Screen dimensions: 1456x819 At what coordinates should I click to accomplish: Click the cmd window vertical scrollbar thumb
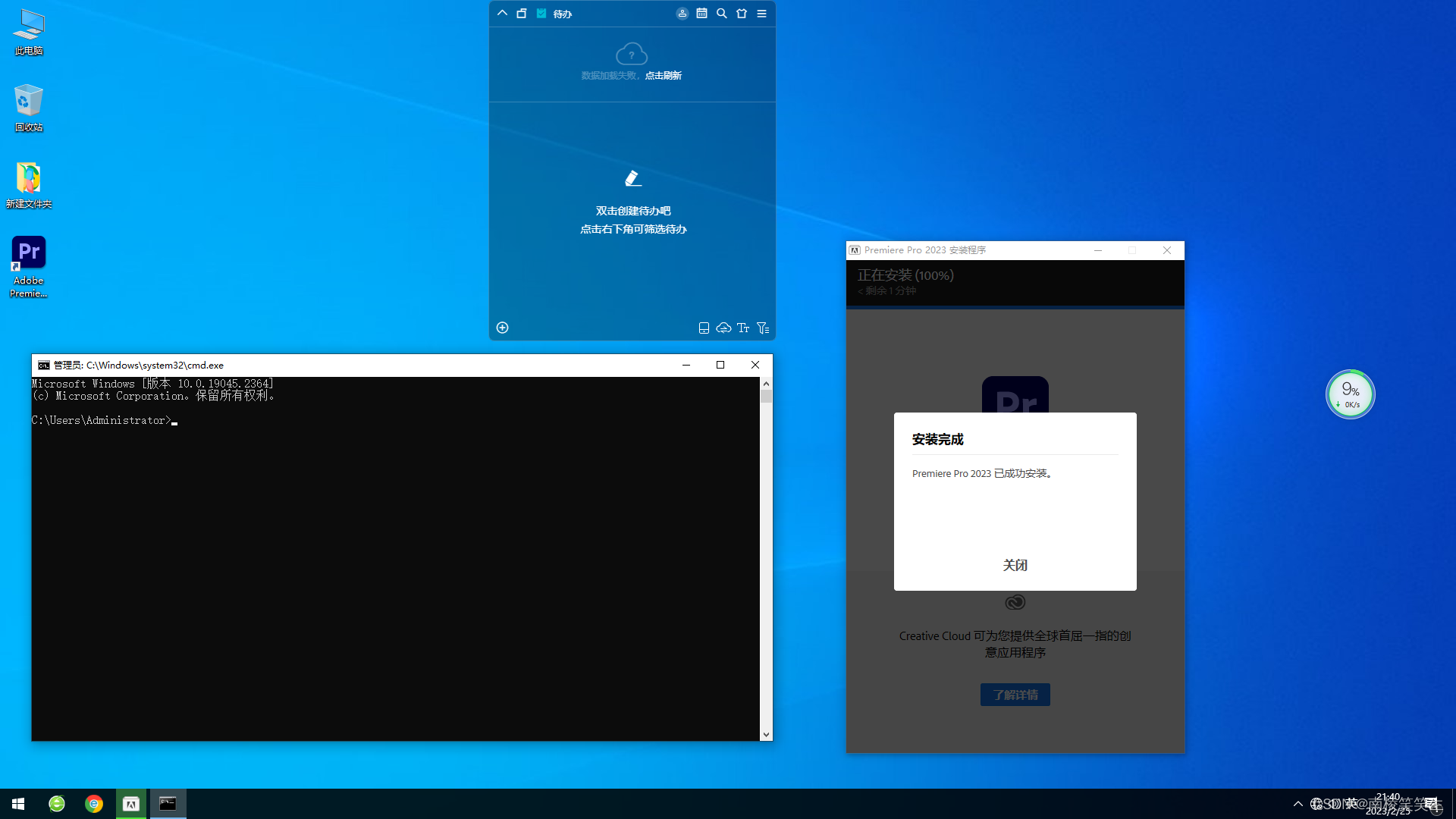[766, 397]
